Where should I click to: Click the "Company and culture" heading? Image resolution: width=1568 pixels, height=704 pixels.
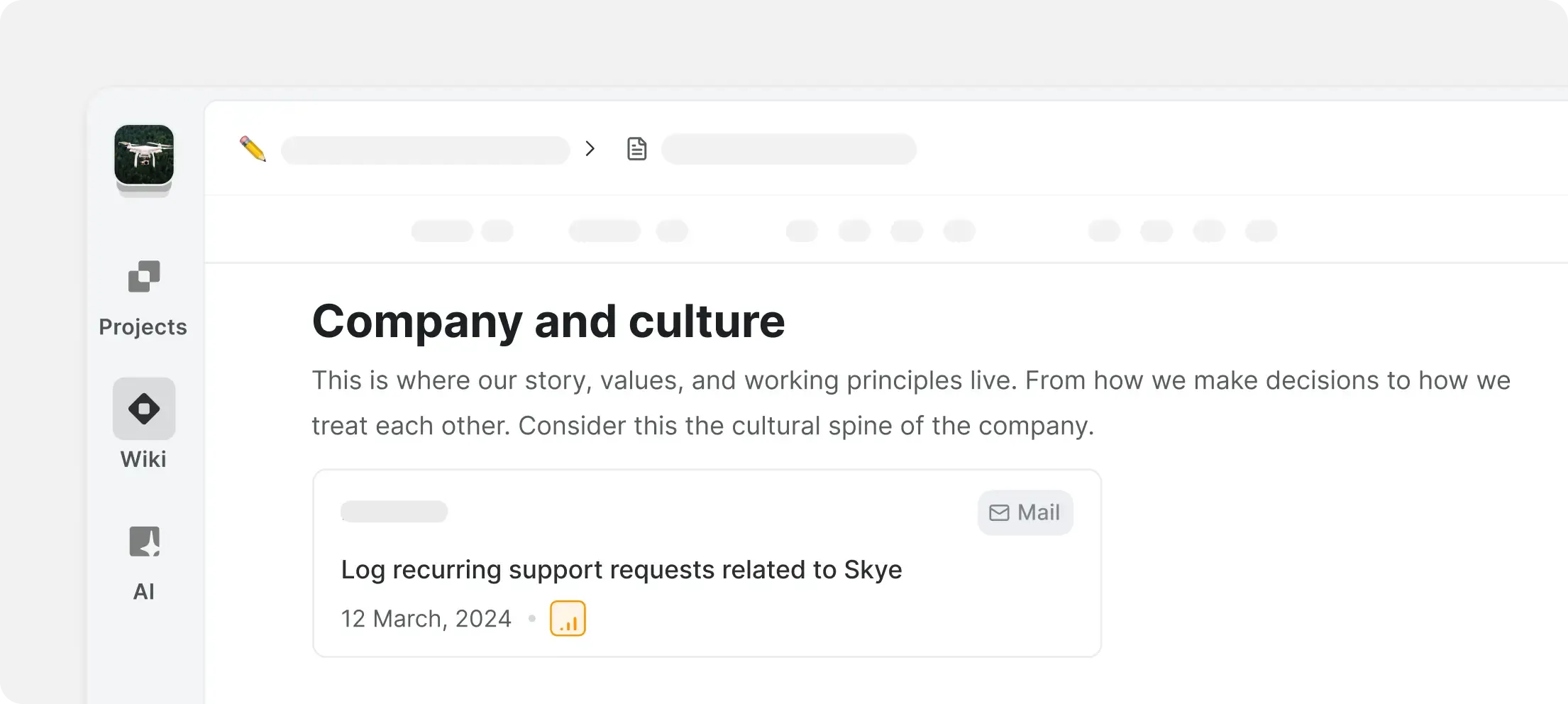pyautogui.click(x=548, y=321)
